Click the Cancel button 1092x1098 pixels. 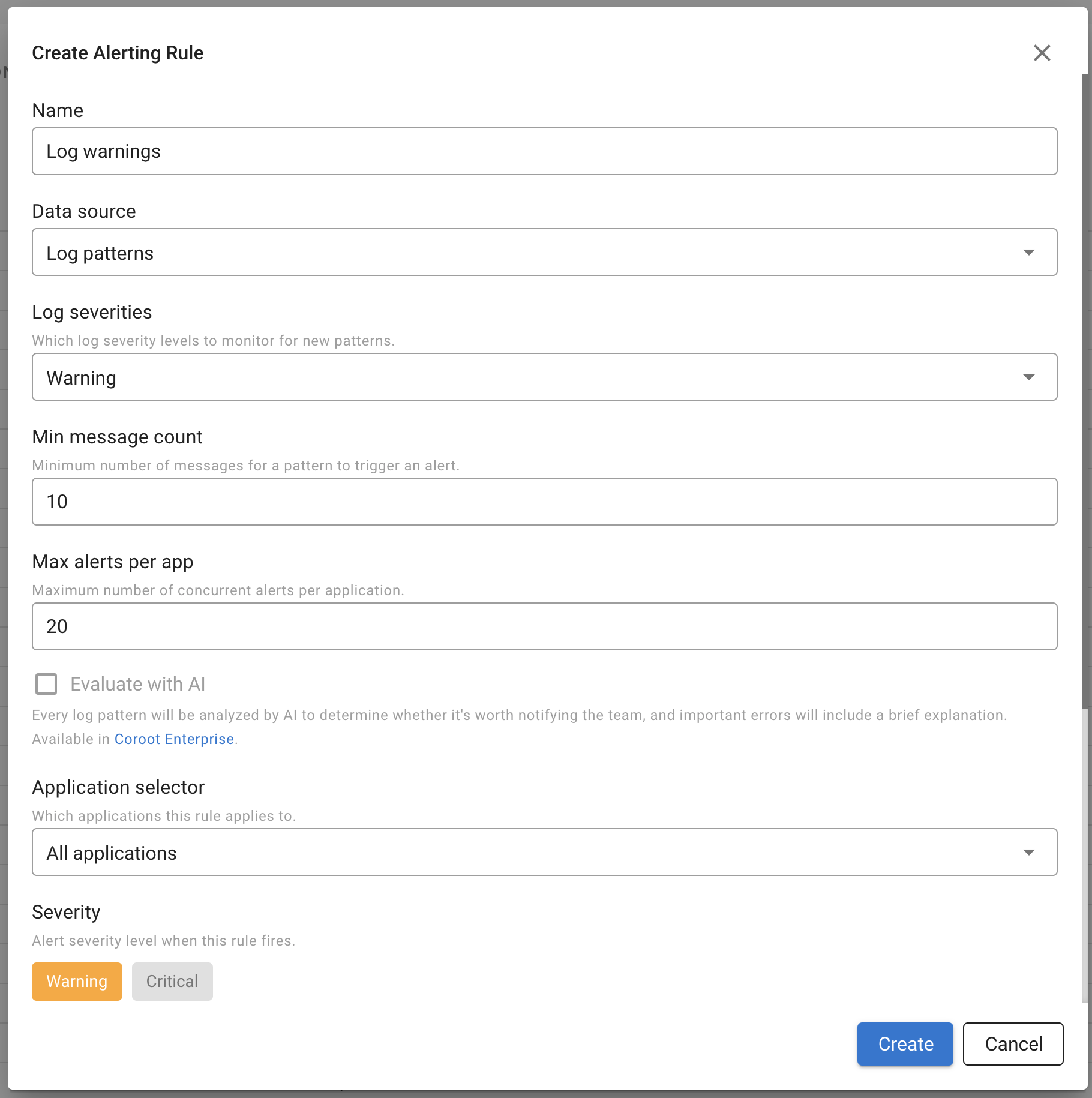pyautogui.click(x=1013, y=1044)
